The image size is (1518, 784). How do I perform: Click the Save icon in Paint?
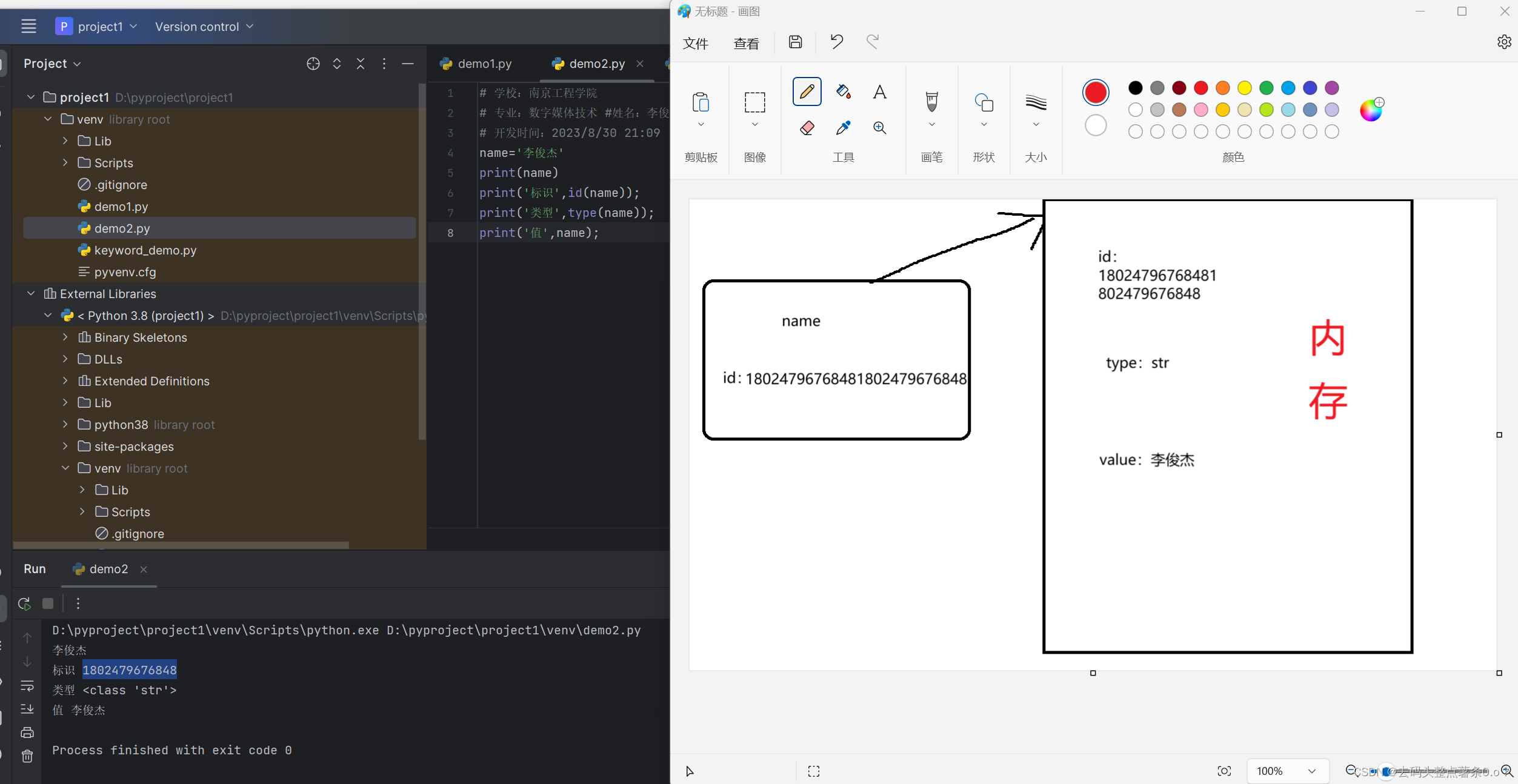click(x=795, y=42)
